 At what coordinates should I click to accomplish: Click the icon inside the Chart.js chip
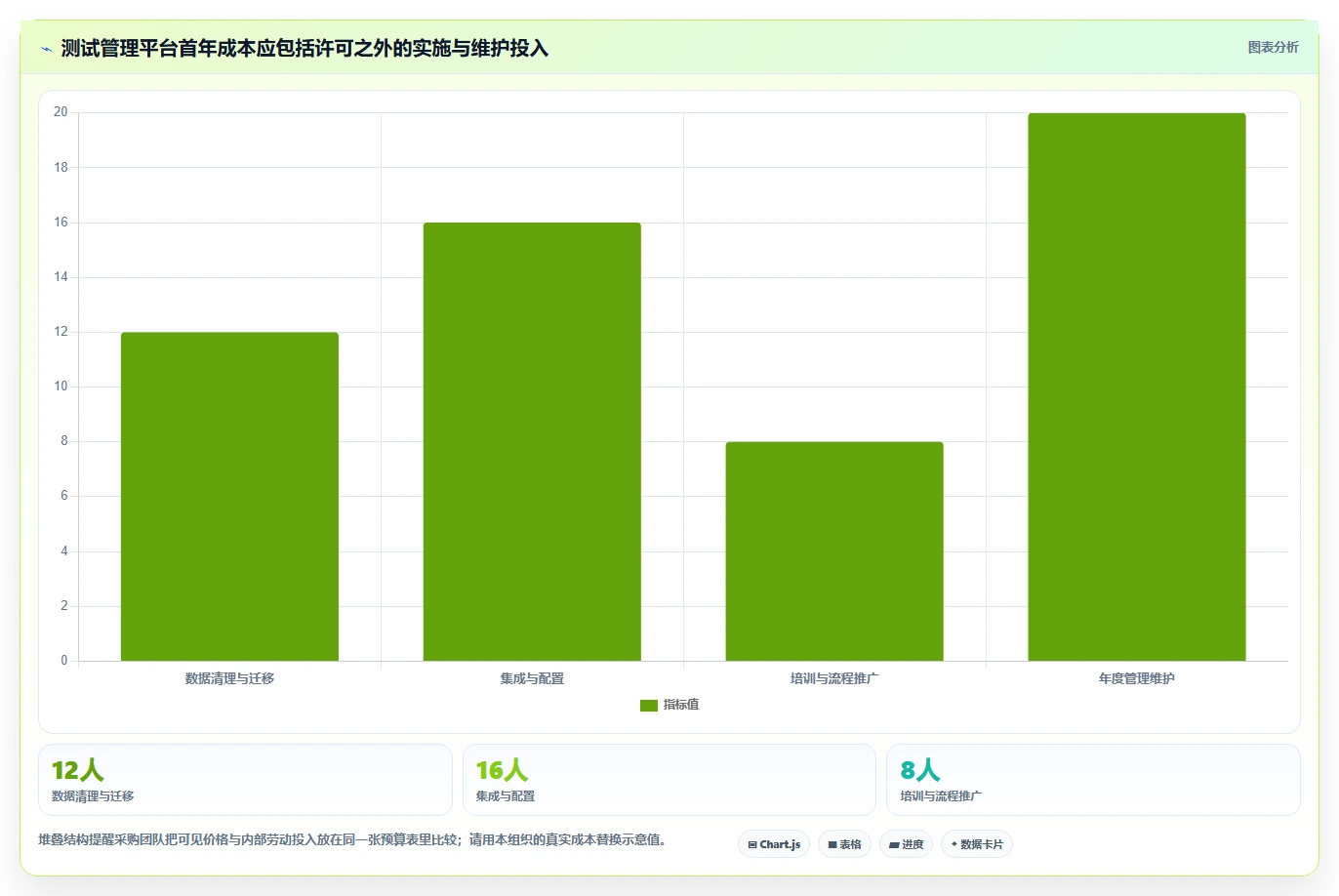(x=752, y=845)
